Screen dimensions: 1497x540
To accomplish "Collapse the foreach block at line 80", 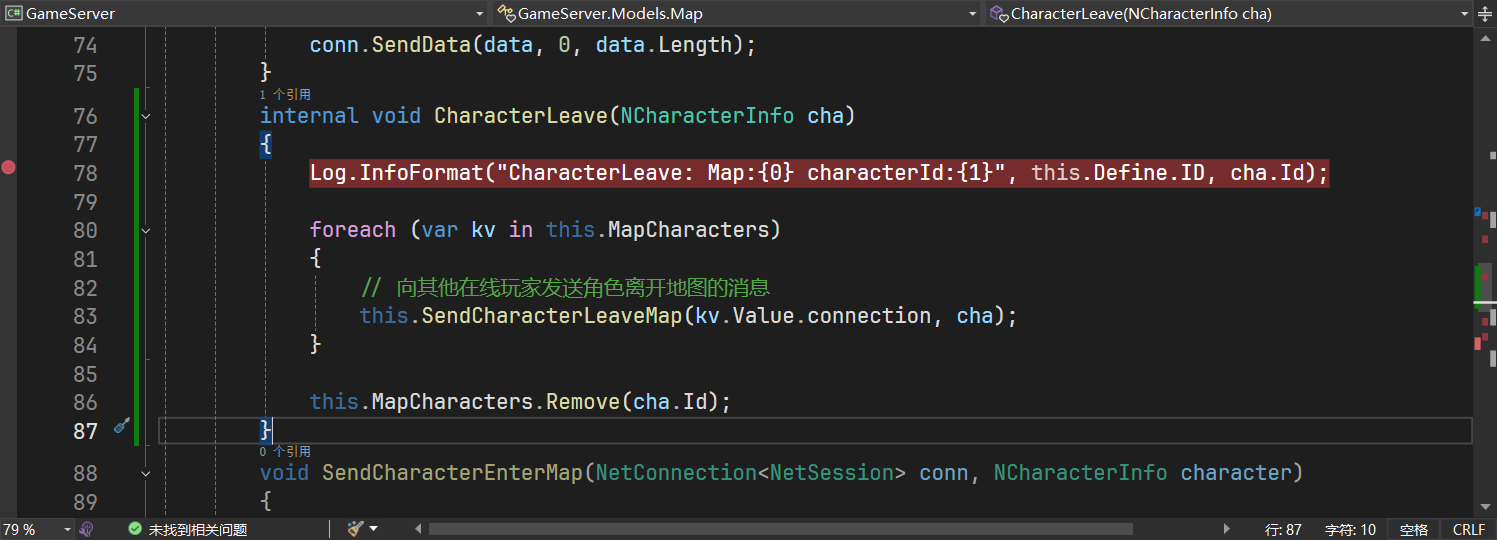I will point(146,231).
